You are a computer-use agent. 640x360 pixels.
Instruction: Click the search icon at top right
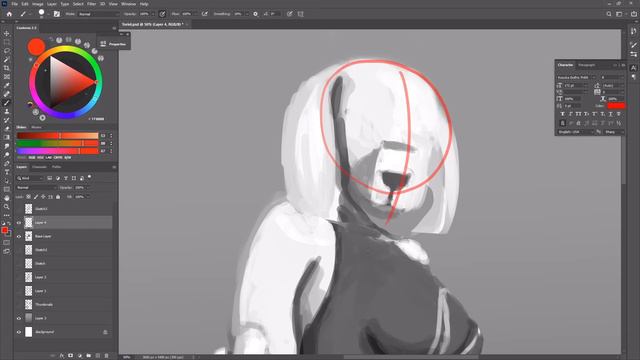click(609, 14)
